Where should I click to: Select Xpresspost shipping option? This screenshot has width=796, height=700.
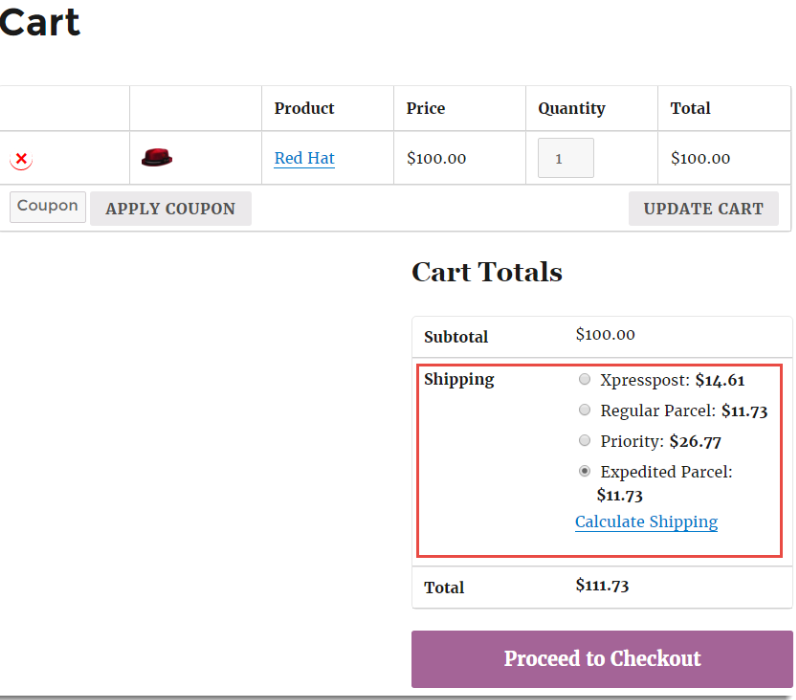tap(585, 380)
